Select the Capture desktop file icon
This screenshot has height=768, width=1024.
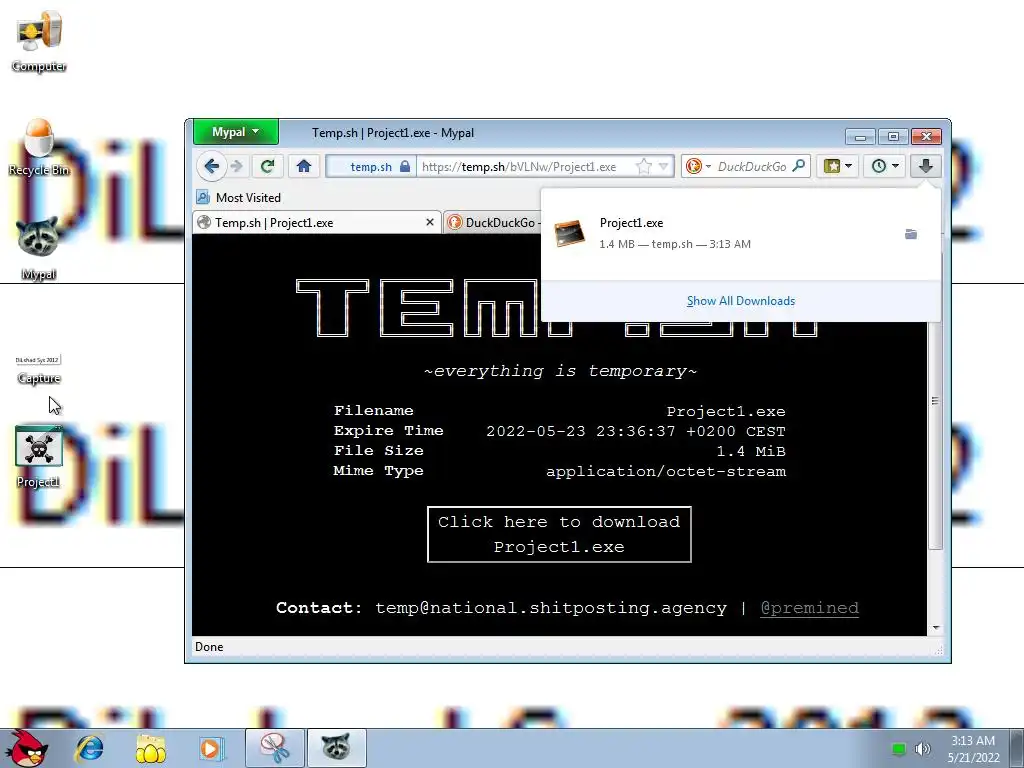point(39,368)
